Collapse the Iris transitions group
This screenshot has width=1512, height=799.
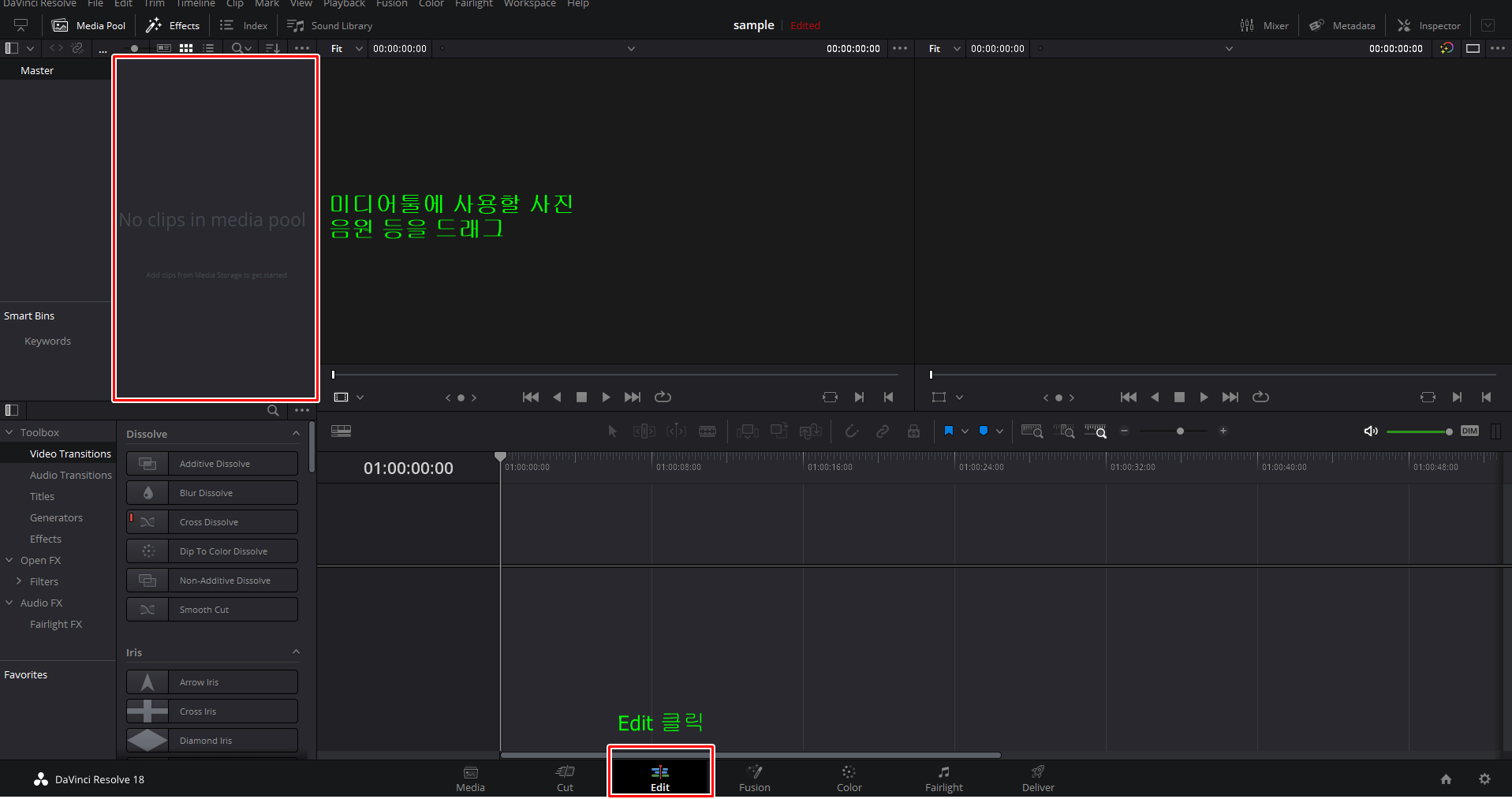click(296, 652)
